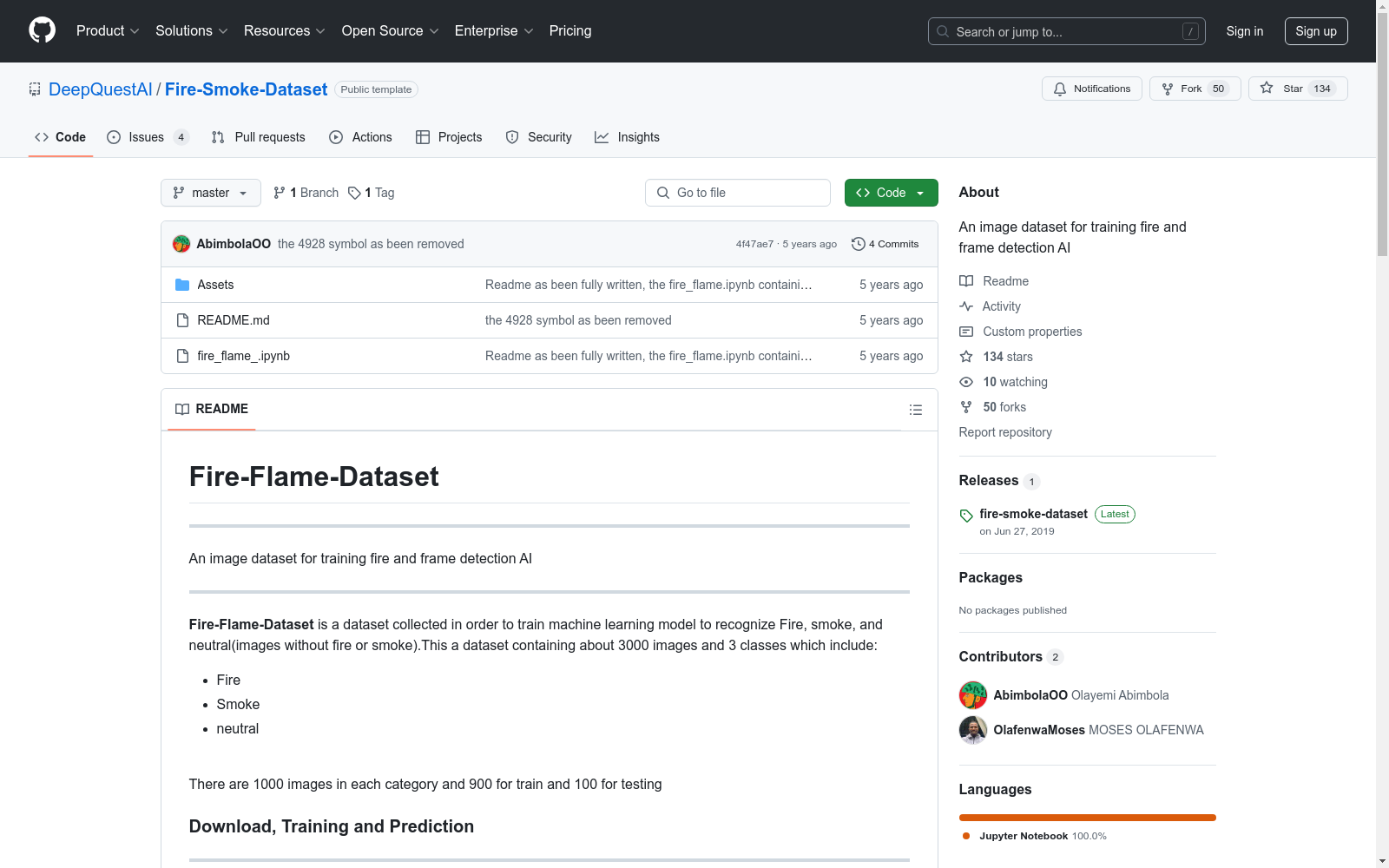Switch to the Code tab
The height and width of the screenshot is (868, 1389).
(61, 137)
